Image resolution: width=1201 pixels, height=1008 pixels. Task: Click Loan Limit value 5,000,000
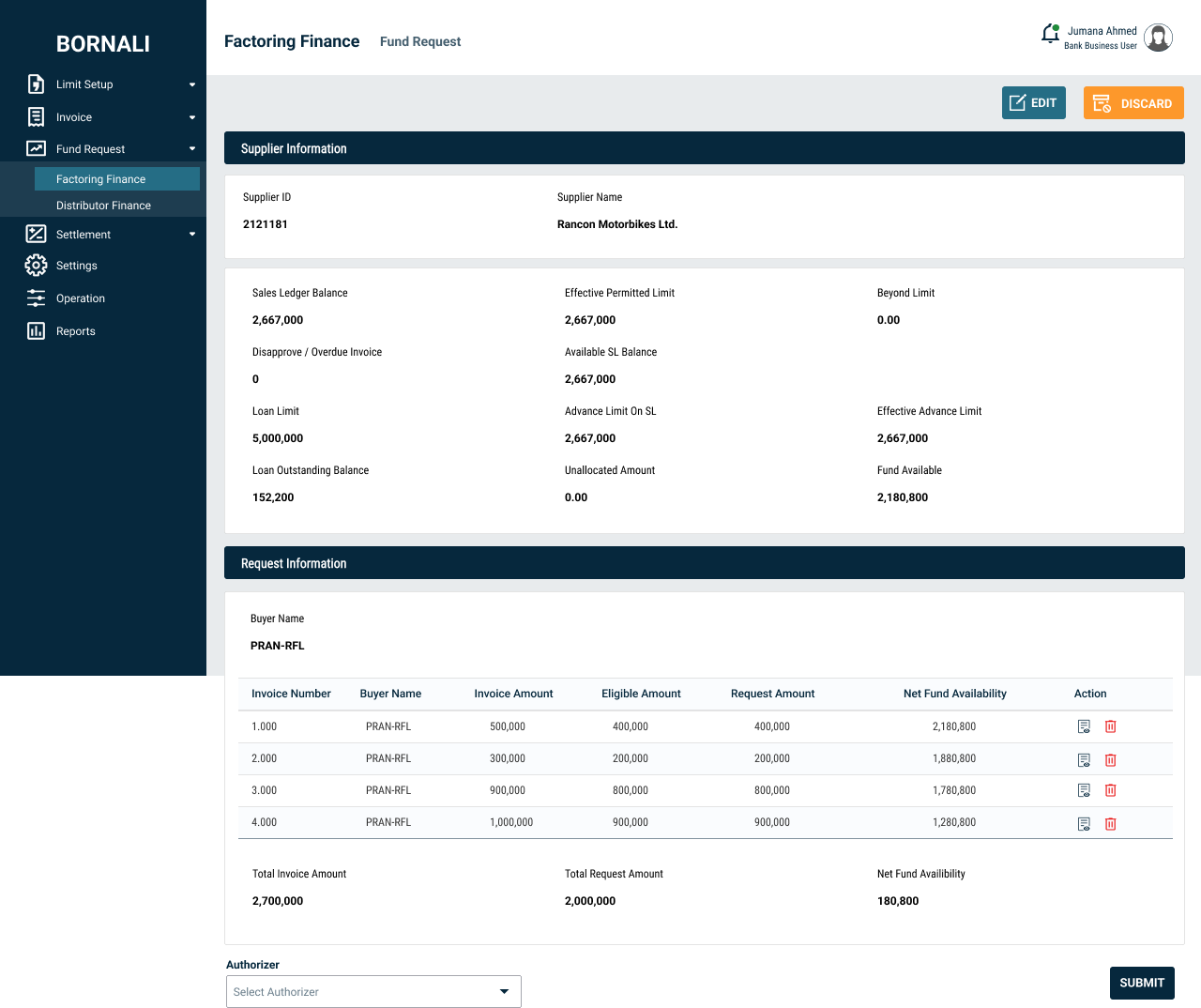(278, 438)
